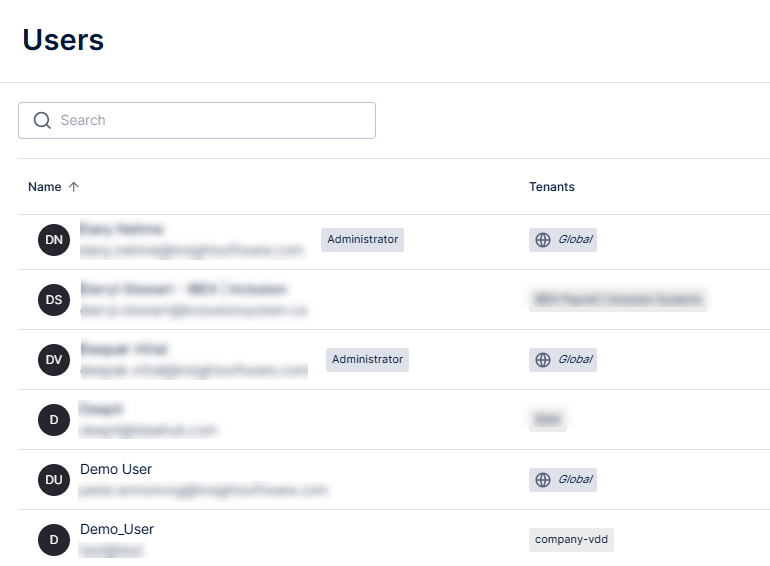This screenshot has height=566, width=770.
Task: Click the Tenants column header
Action: coord(552,187)
